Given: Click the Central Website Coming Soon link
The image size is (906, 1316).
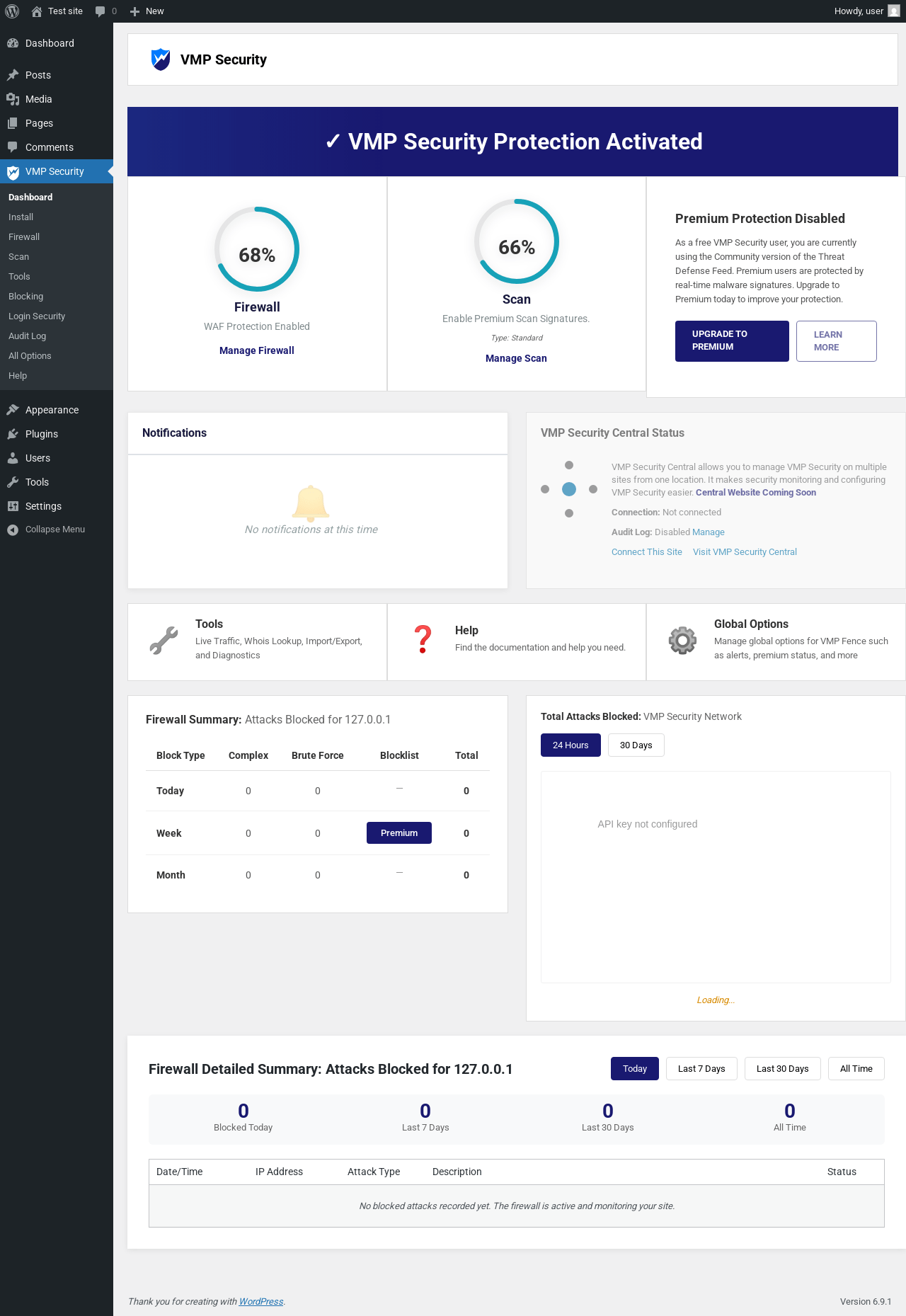Looking at the screenshot, I should (x=756, y=493).
